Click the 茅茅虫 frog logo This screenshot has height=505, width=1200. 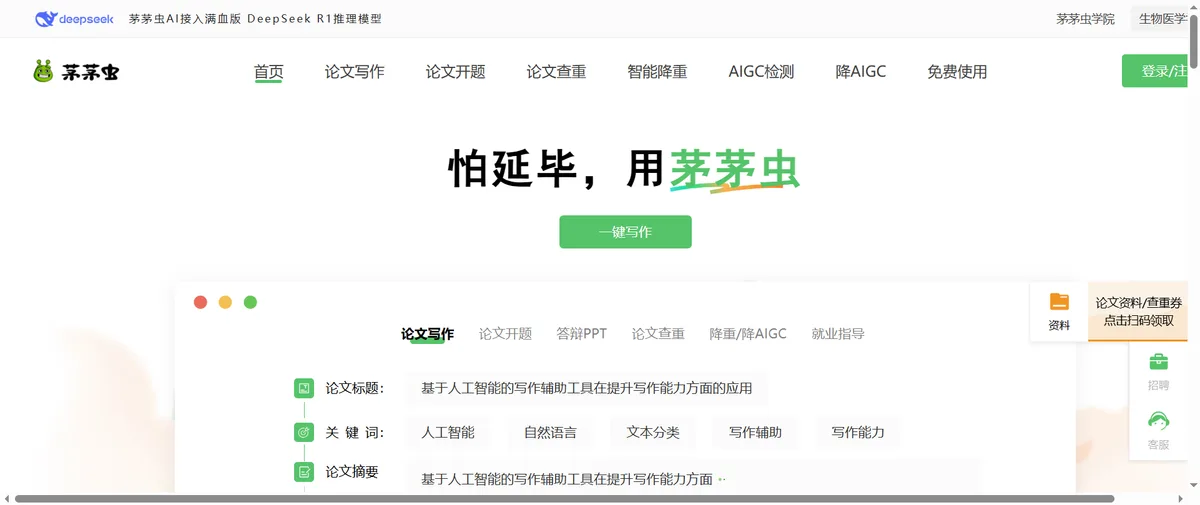pyautogui.click(x=76, y=71)
